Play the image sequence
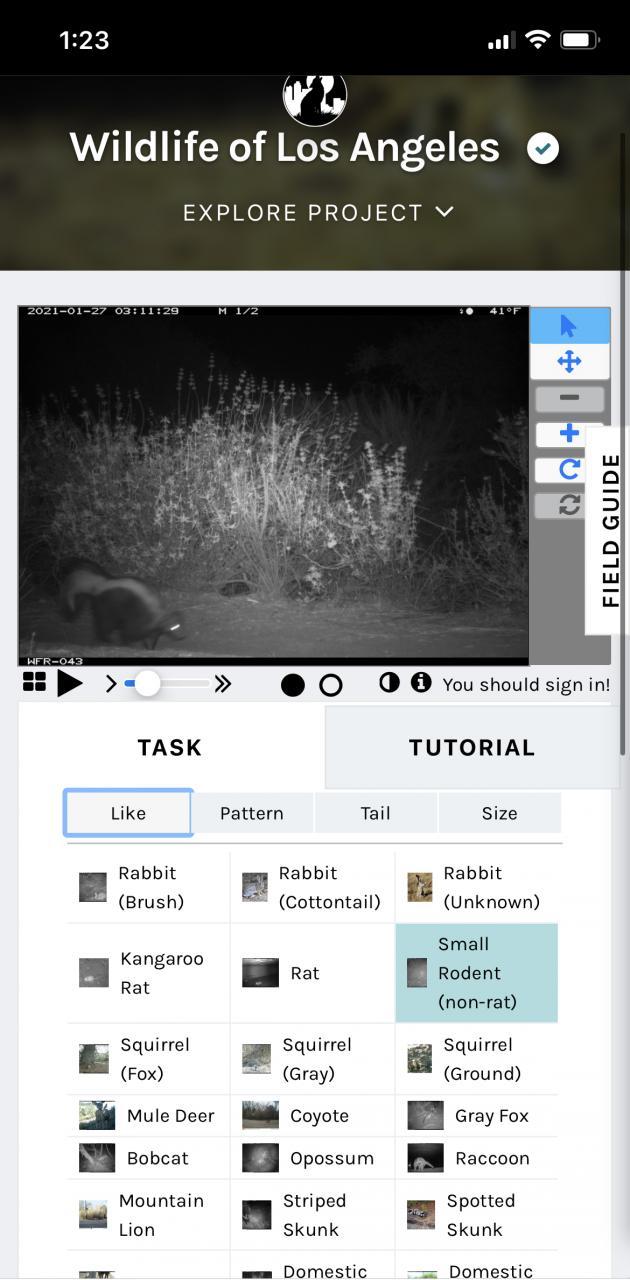Viewport: 630px width, 1280px height. [70, 684]
